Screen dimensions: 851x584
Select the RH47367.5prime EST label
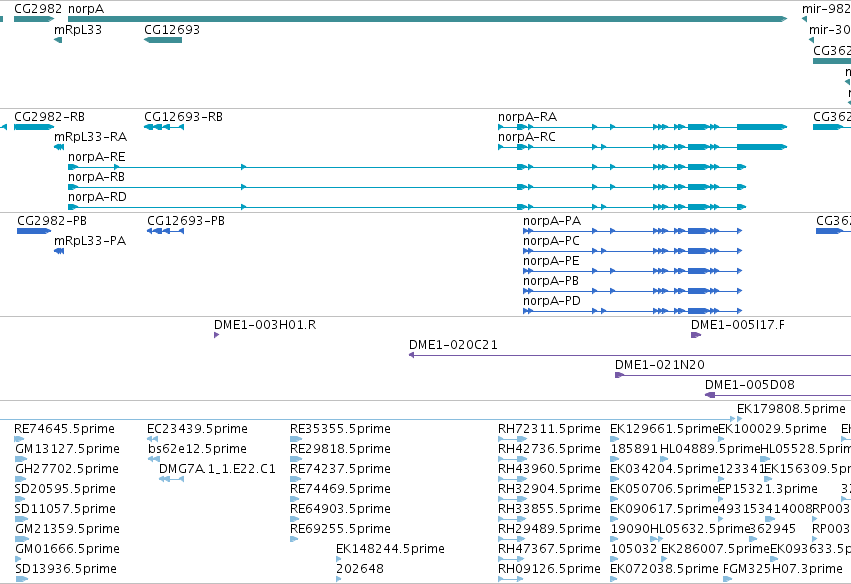(x=549, y=549)
